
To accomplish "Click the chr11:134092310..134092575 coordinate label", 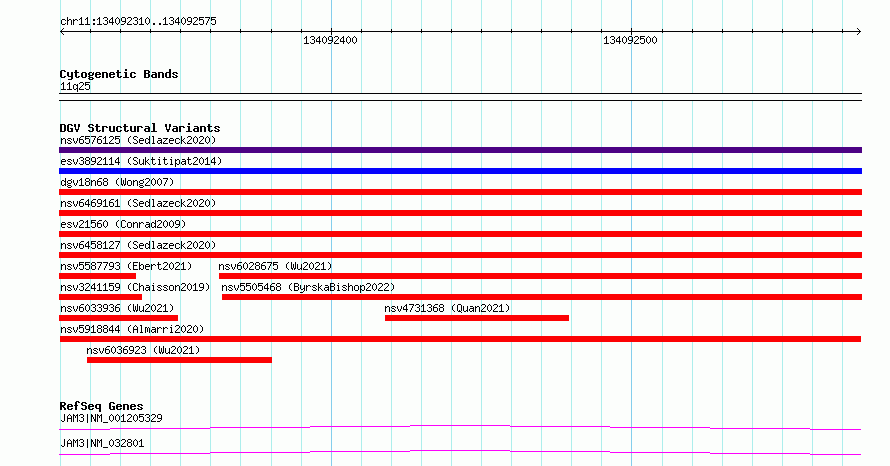I will tap(138, 22).
